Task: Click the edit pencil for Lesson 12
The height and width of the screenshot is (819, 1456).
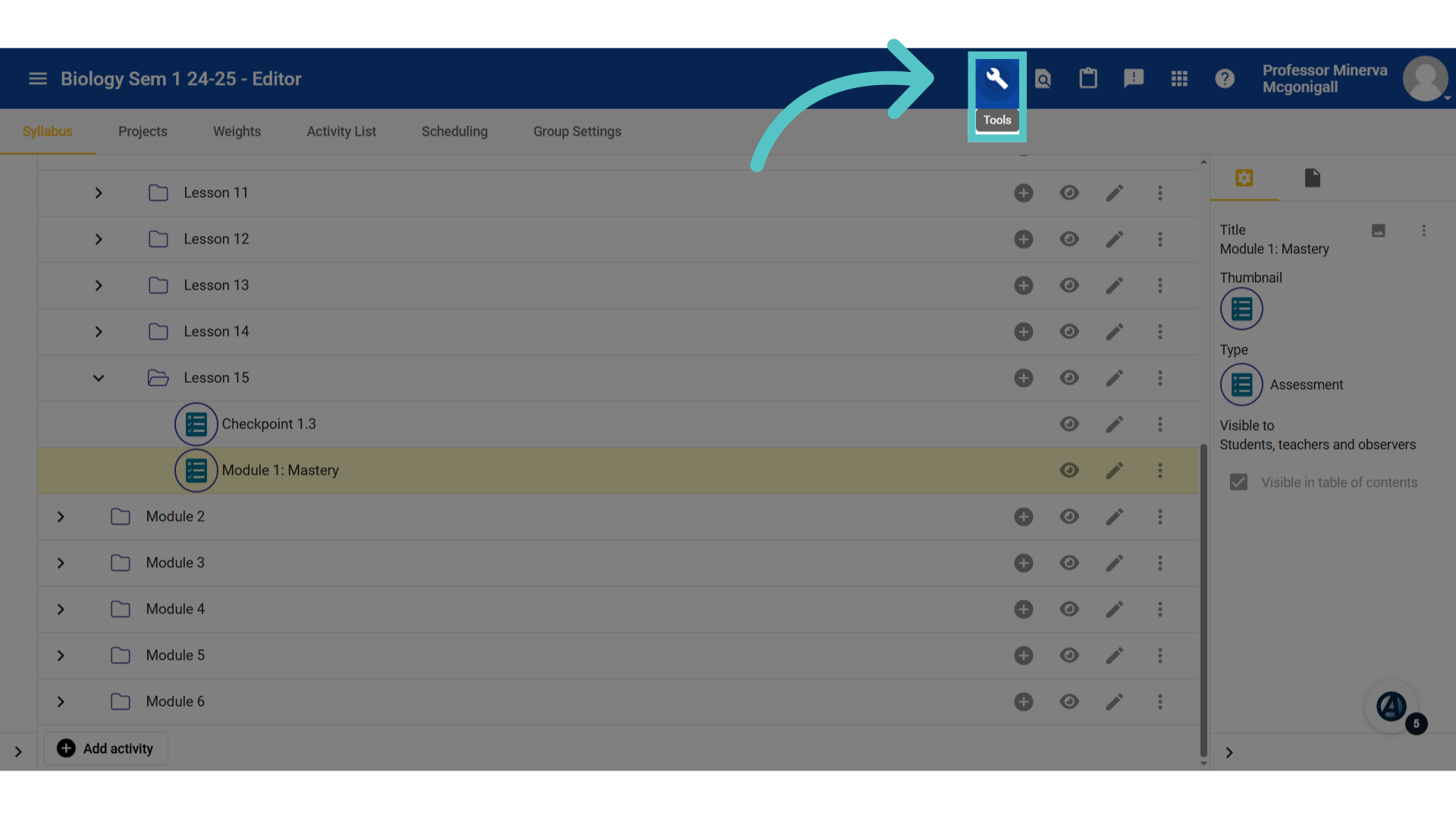Action: tap(1114, 239)
